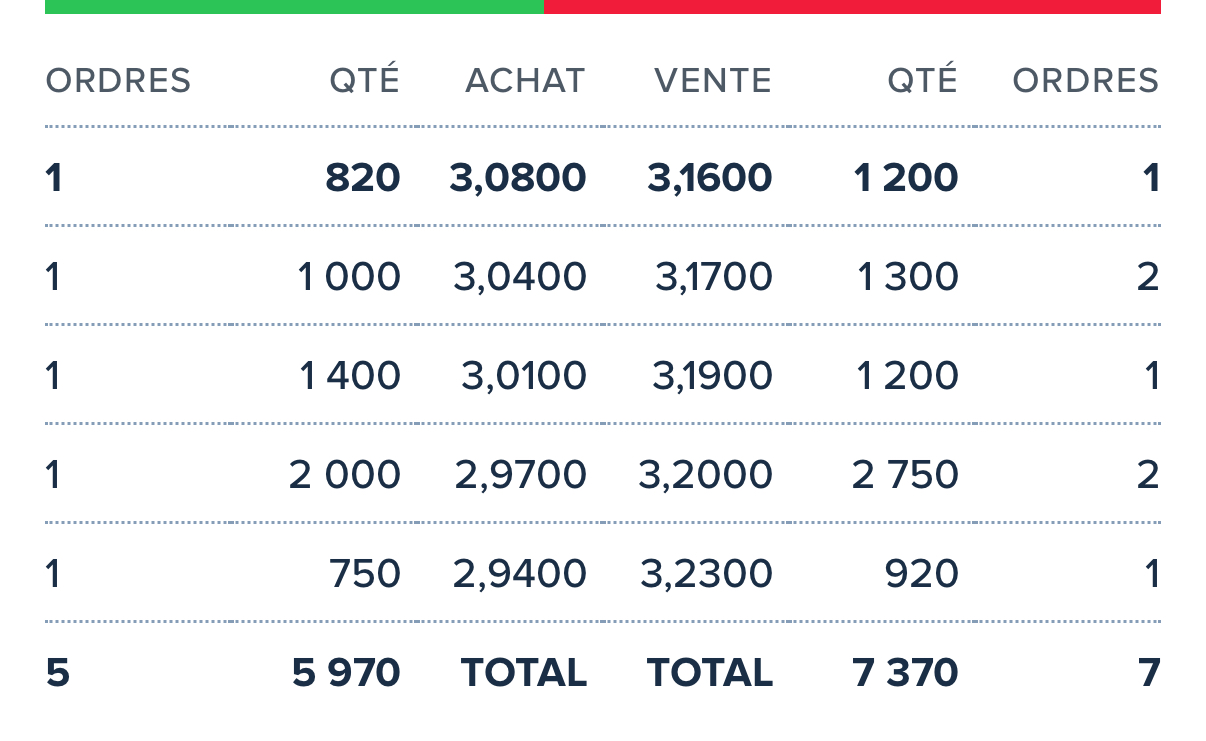Click the red sell-side portion of the bar

tap(852, 6)
